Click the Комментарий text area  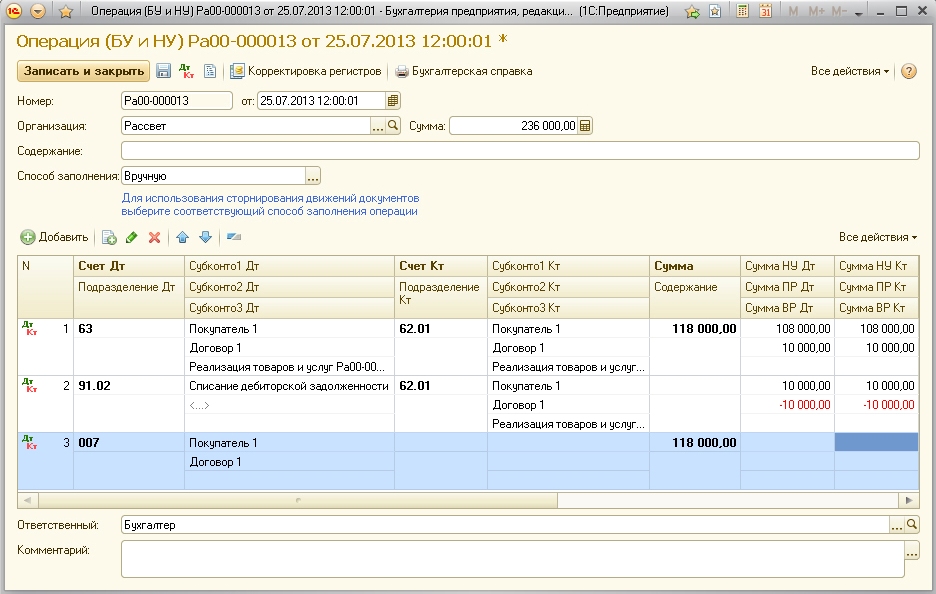point(513,559)
